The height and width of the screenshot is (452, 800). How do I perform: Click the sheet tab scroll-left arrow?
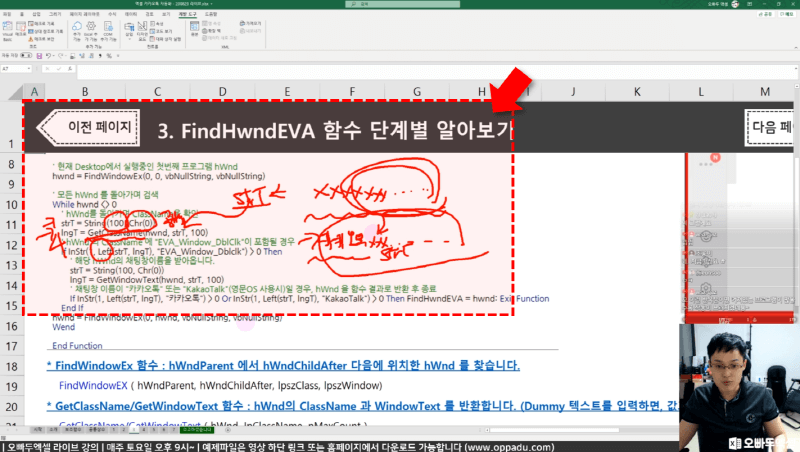coord(8,430)
